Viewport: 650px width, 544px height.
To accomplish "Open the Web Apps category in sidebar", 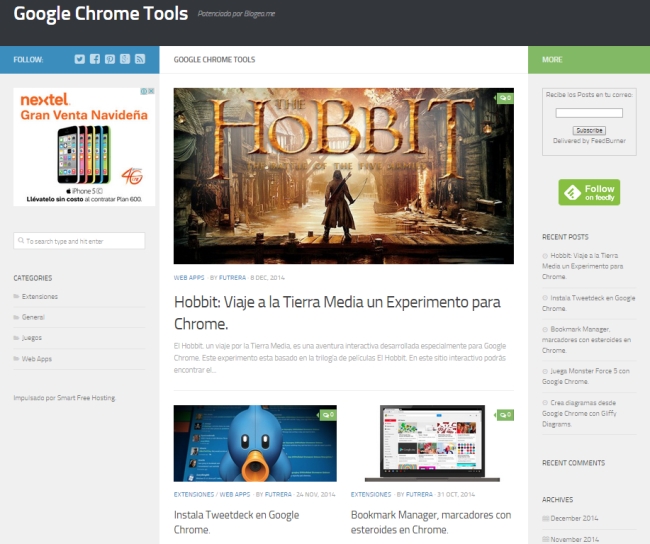I will coord(37,358).
